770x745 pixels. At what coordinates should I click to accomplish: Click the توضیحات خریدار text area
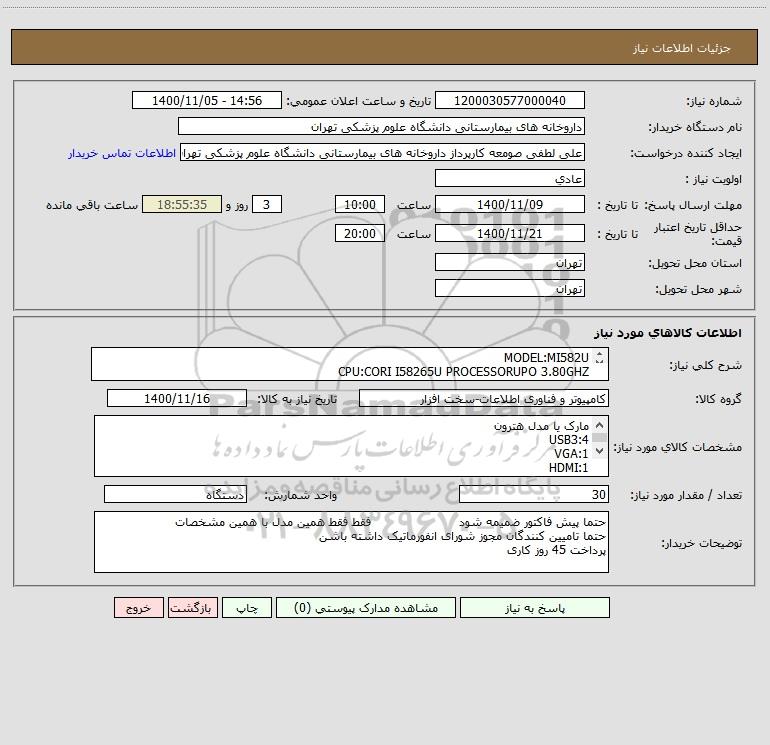click(x=351, y=542)
